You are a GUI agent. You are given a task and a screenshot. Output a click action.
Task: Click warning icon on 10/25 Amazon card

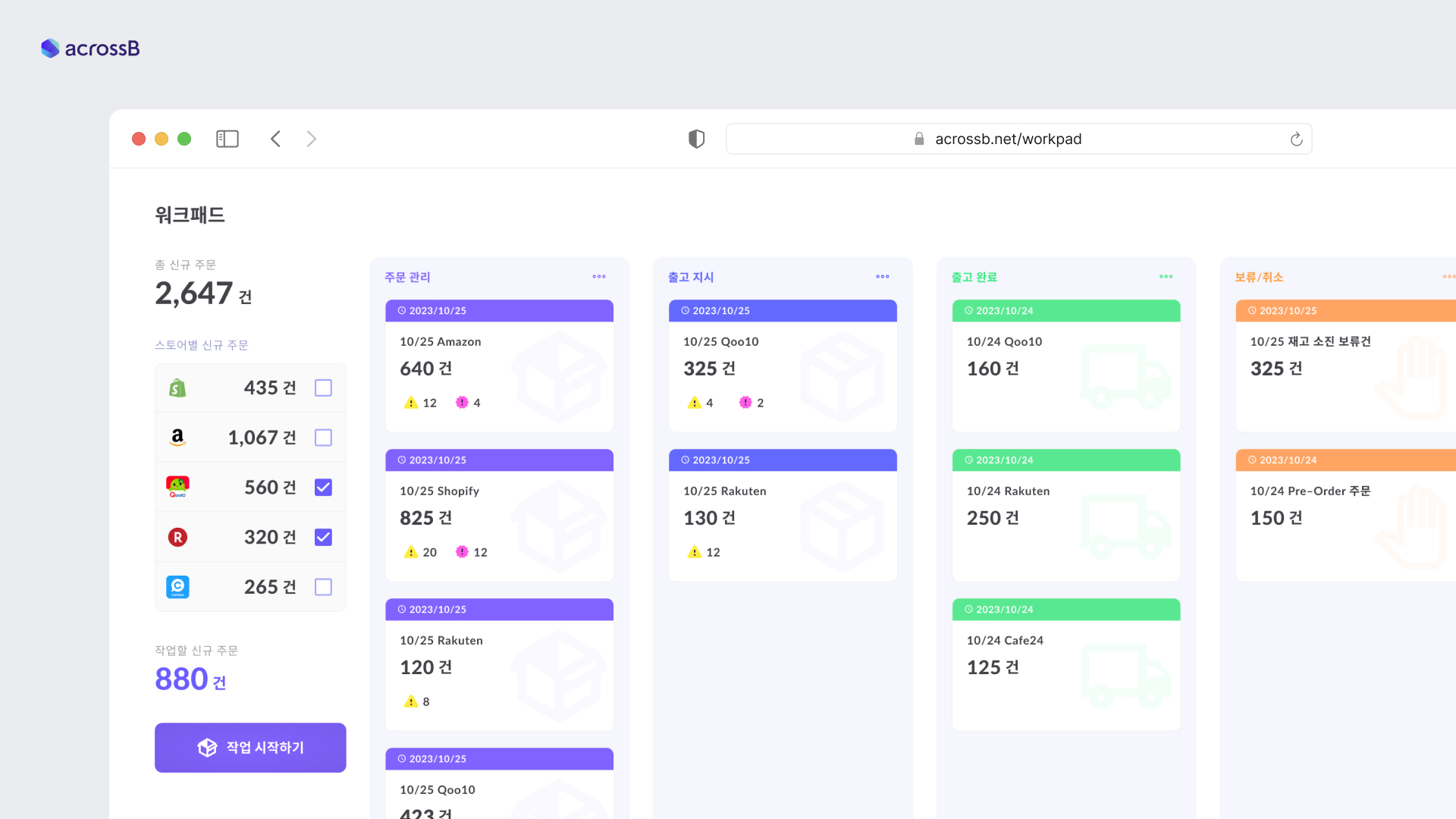[x=411, y=403]
